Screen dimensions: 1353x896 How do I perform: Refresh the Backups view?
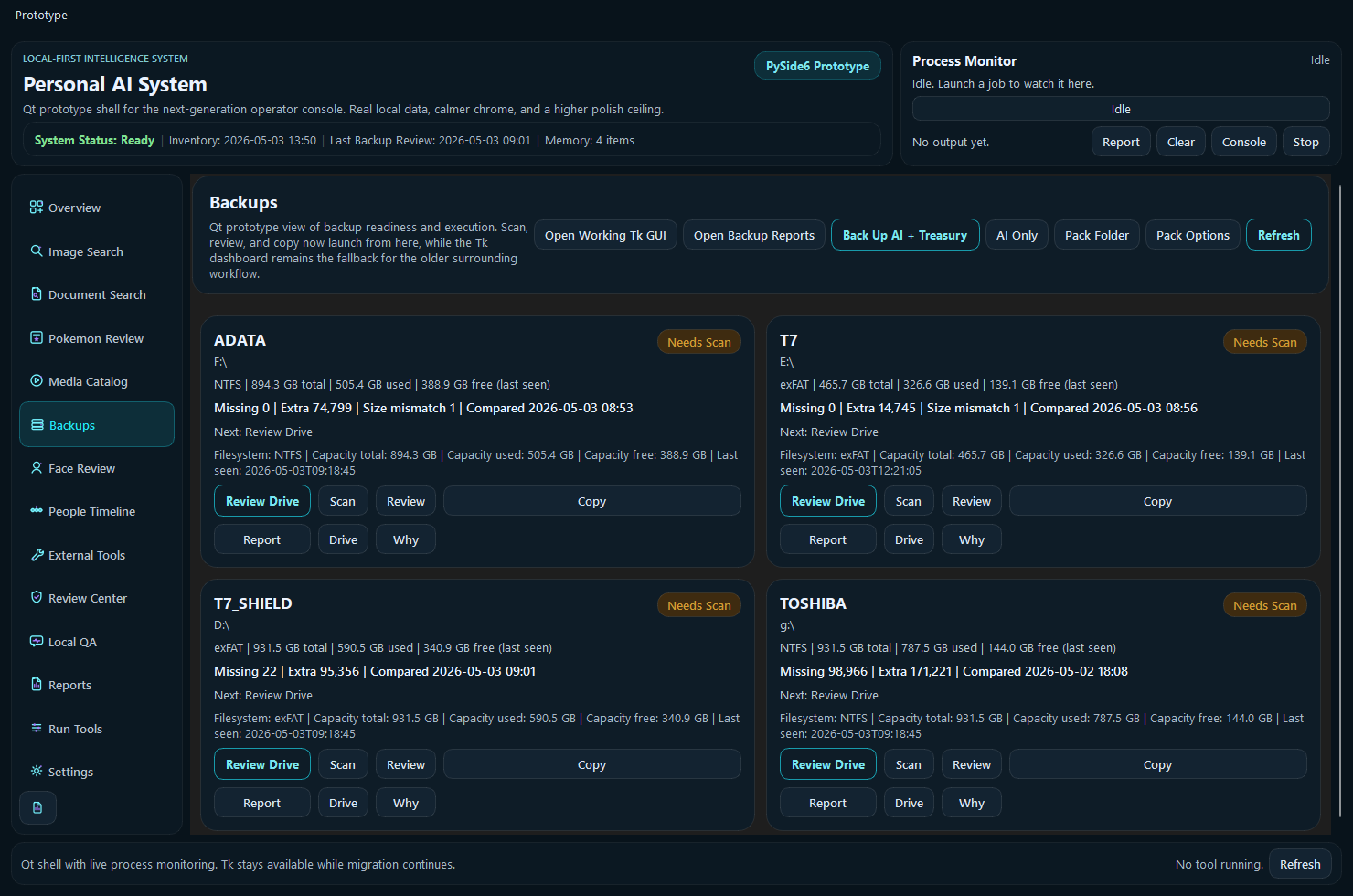tap(1279, 235)
